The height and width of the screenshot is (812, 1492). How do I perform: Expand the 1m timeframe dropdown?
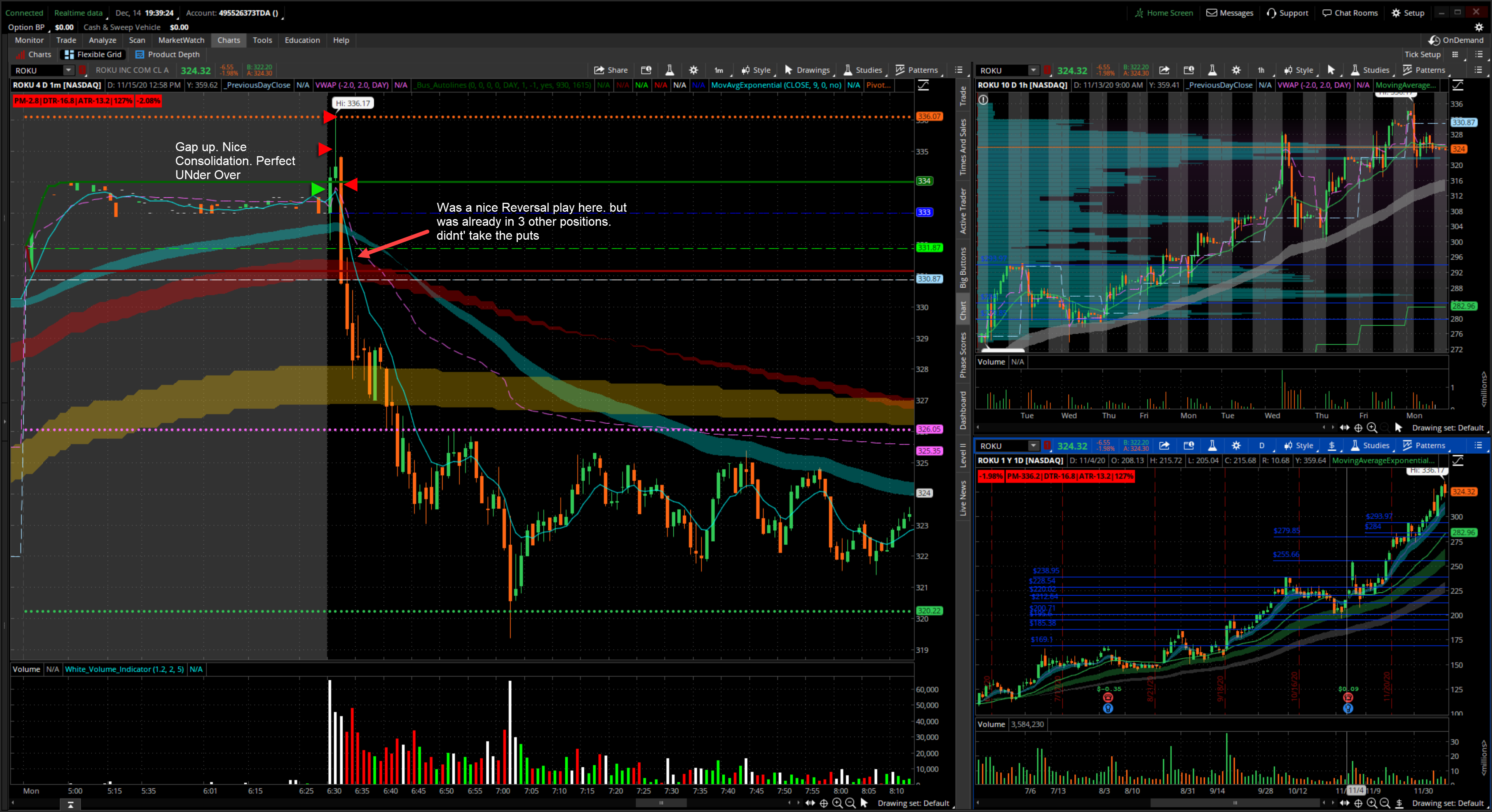click(x=719, y=70)
